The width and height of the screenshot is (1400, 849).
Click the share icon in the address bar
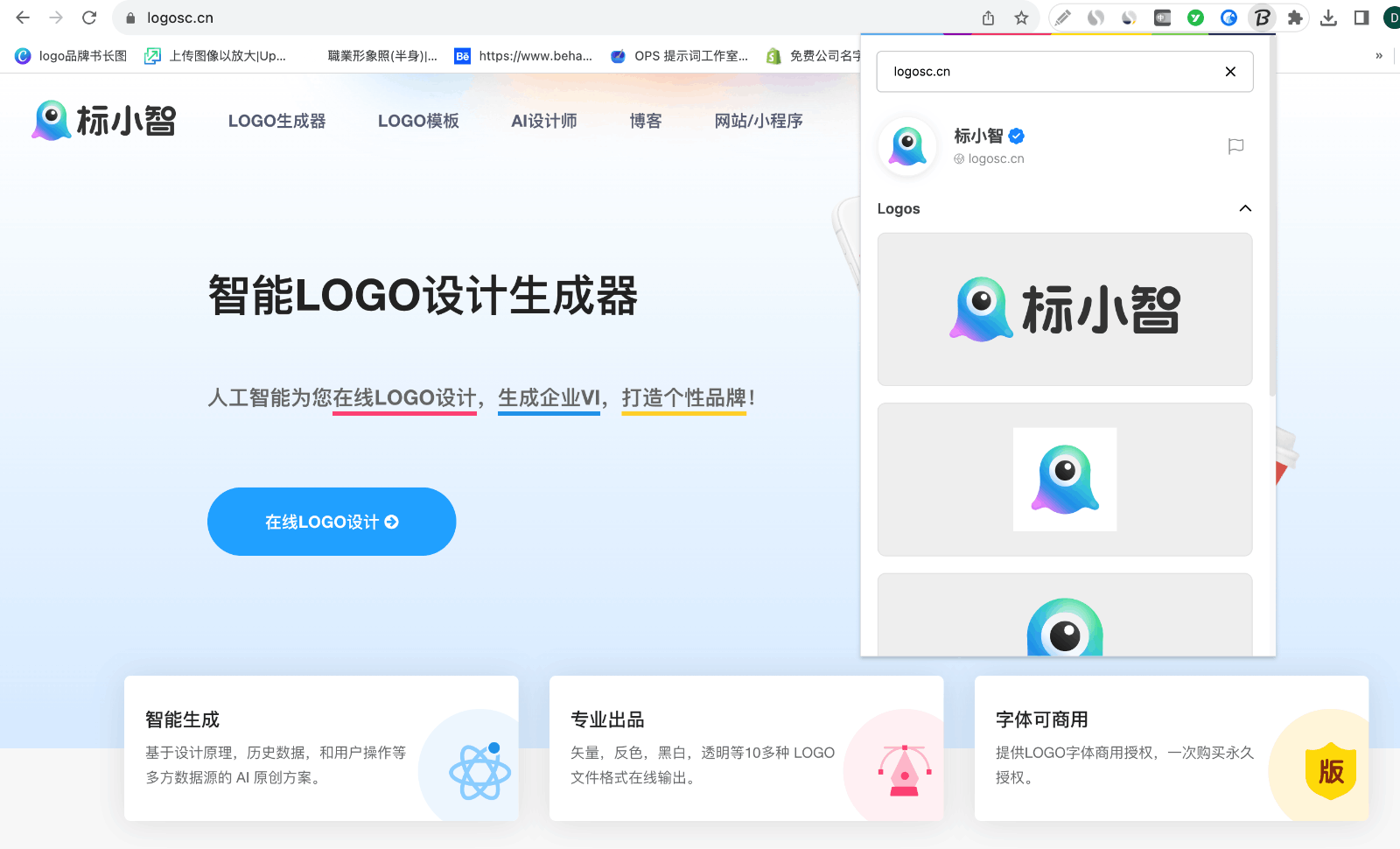click(x=988, y=18)
